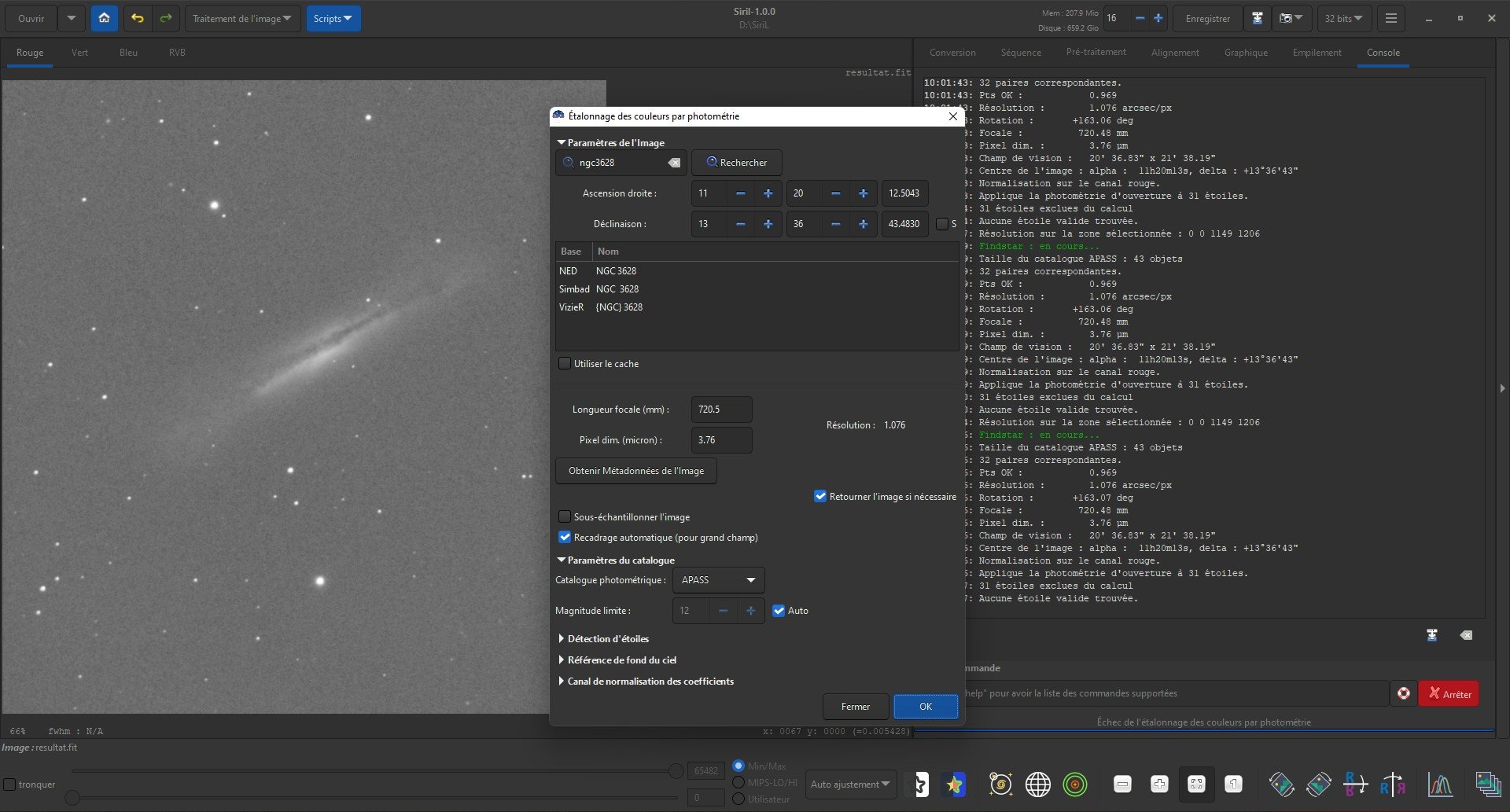Click the save-as download icon next to Enregistrer

(1258, 18)
